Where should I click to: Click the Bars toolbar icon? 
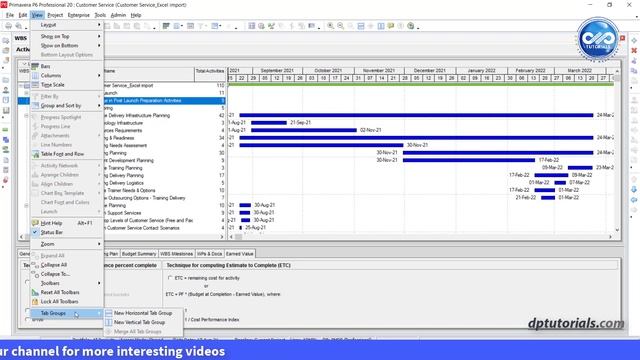click(x=166, y=26)
